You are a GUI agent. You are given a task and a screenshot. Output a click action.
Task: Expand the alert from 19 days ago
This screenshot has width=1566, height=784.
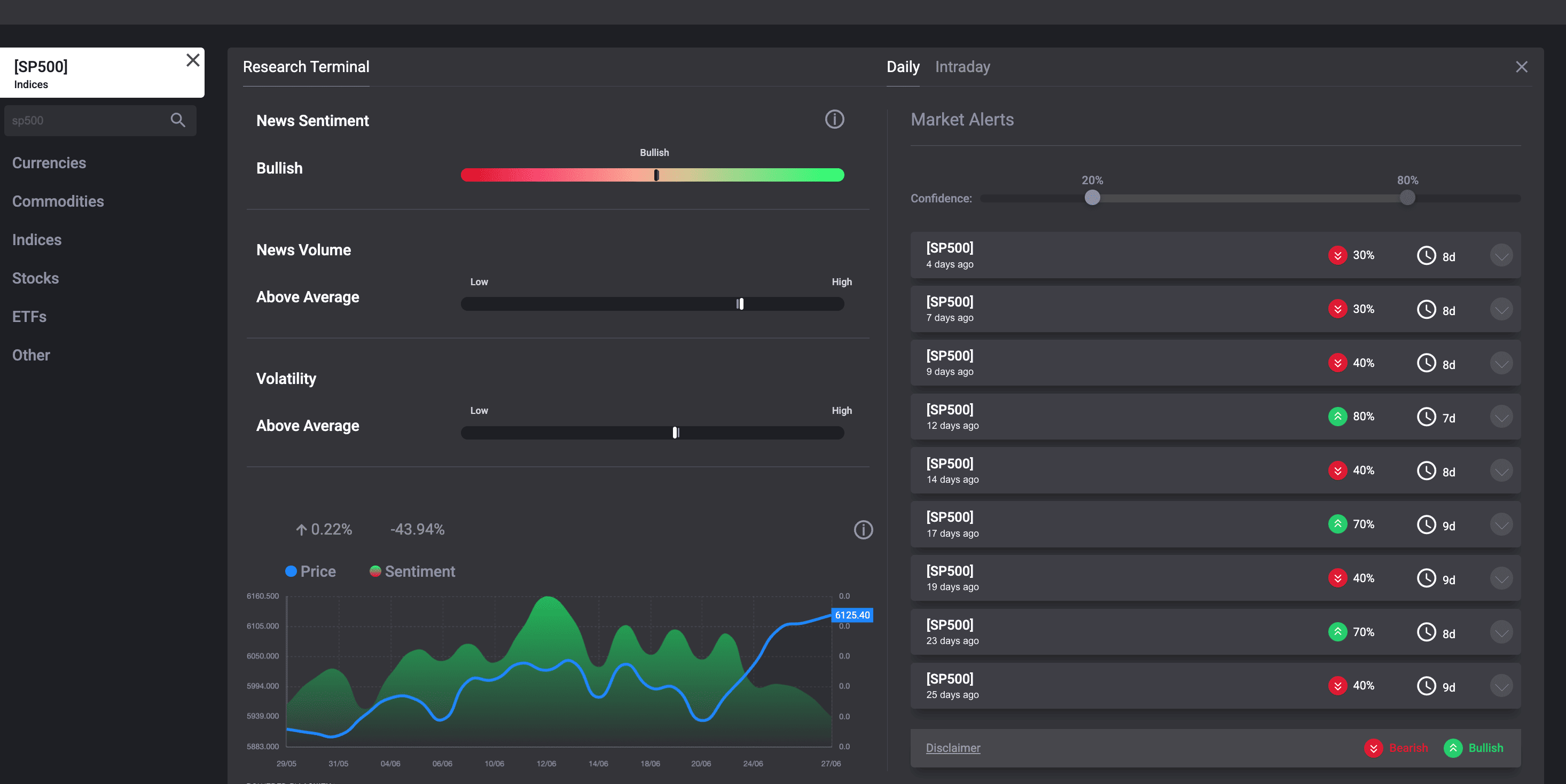(1501, 578)
